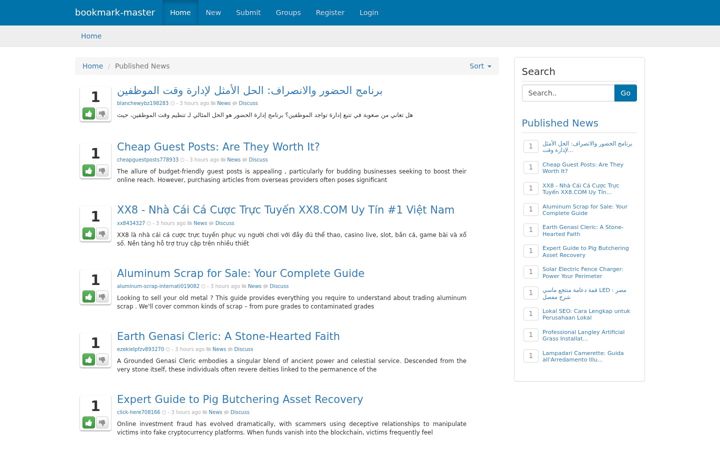Go to Home in the navbar
This screenshot has height=450, width=720.
[180, 12]
